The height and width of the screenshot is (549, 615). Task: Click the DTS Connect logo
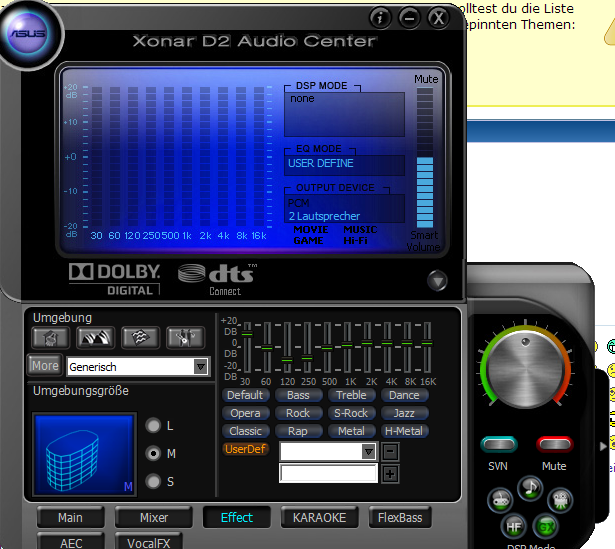217,279
